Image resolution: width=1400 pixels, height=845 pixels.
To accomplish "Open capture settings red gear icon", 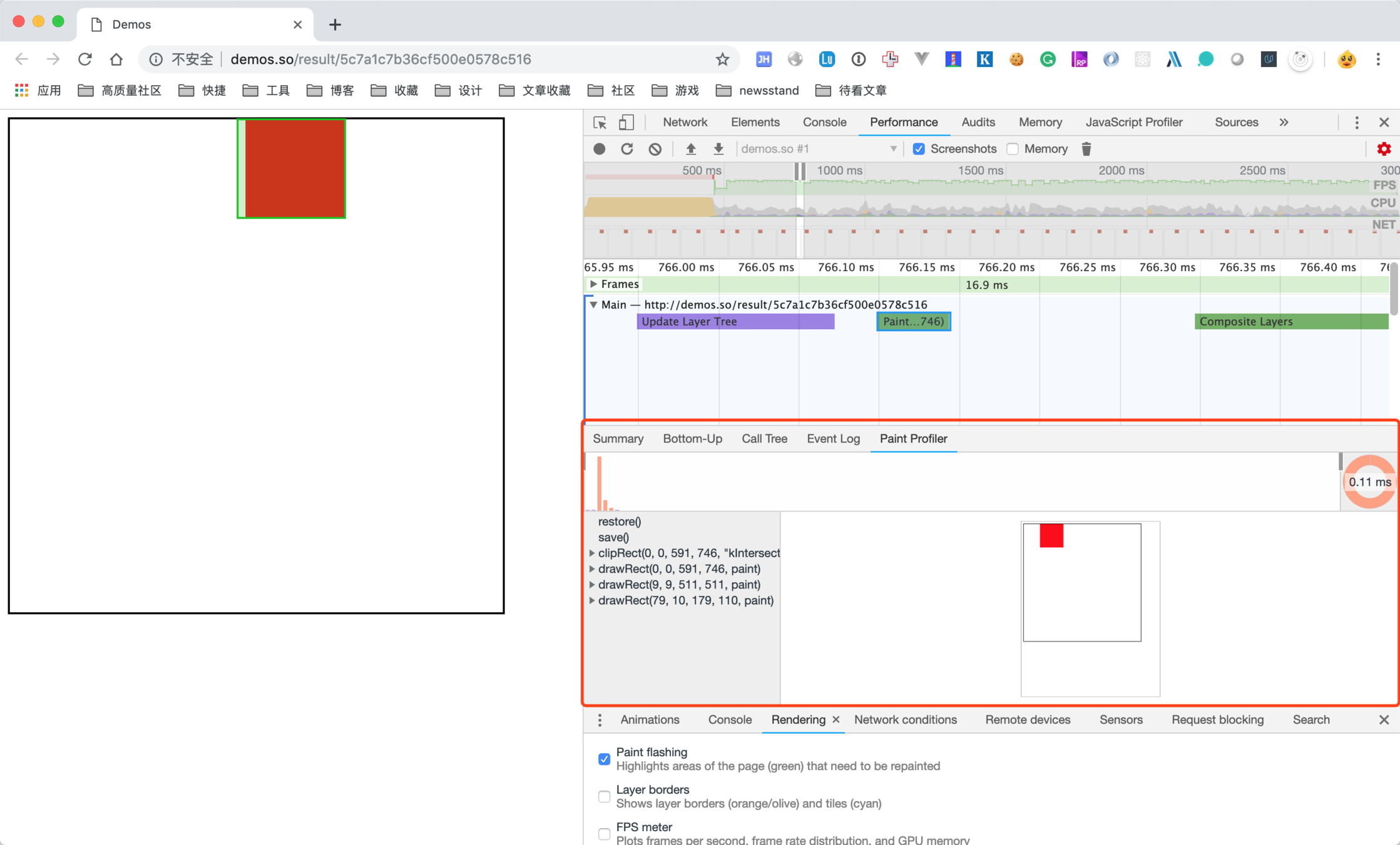I will 1383,149.
